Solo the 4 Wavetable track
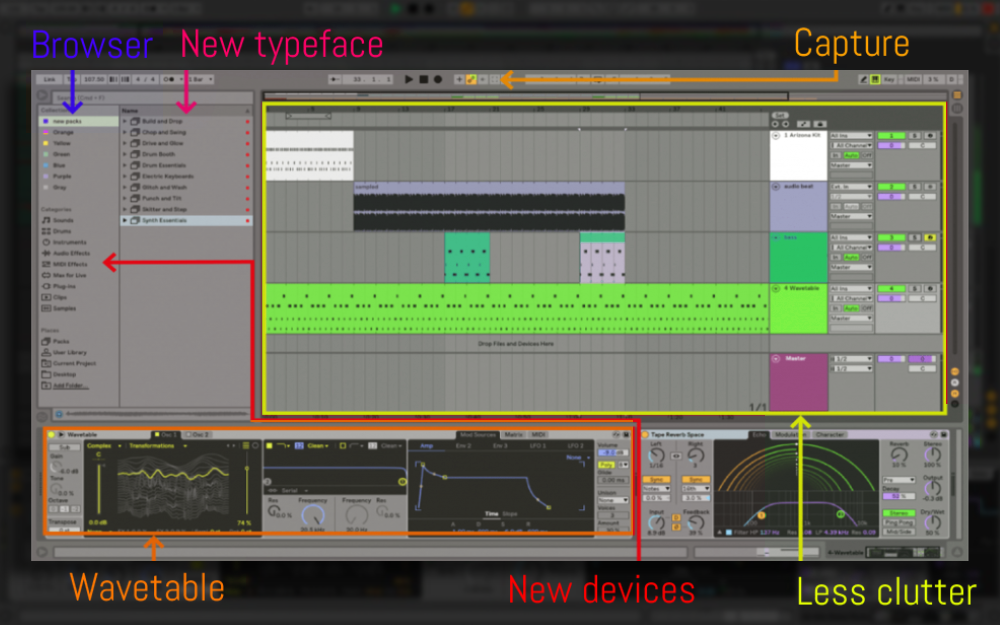 (915, 289)
